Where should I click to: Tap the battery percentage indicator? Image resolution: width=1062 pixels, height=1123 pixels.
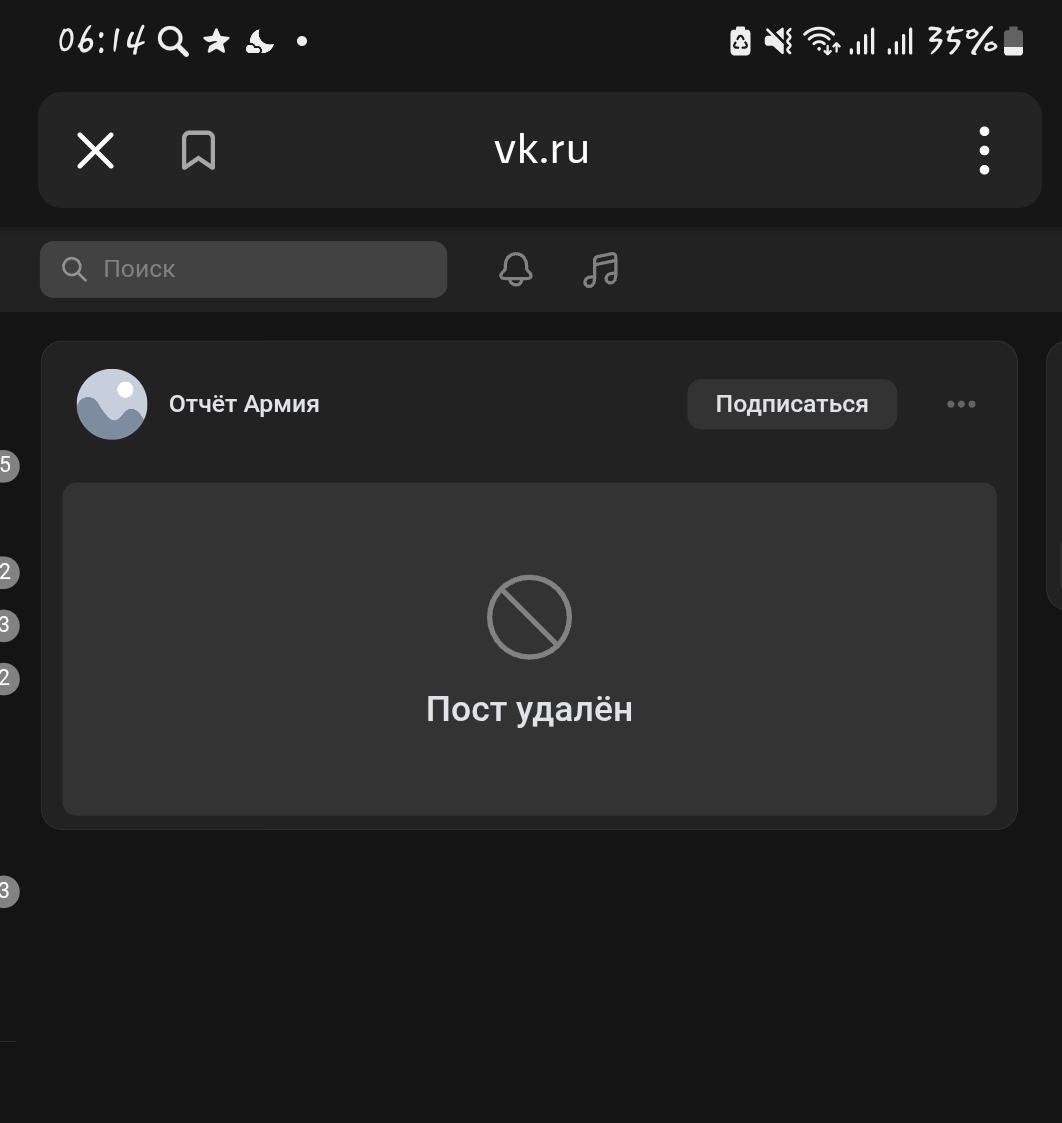[x=962, y=41]
